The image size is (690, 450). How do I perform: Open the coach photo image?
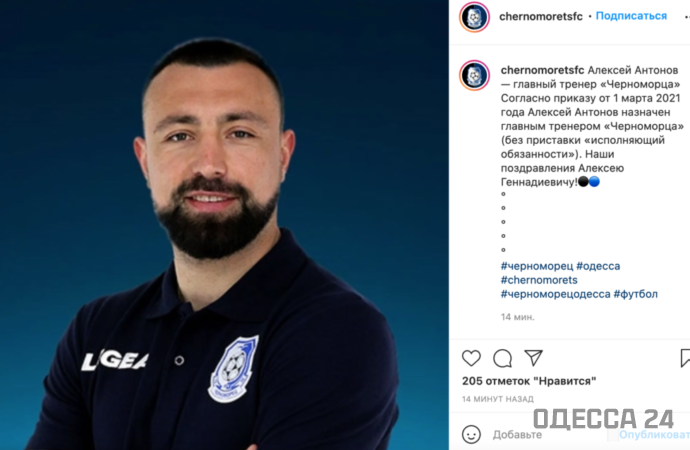tap(224, 225)
